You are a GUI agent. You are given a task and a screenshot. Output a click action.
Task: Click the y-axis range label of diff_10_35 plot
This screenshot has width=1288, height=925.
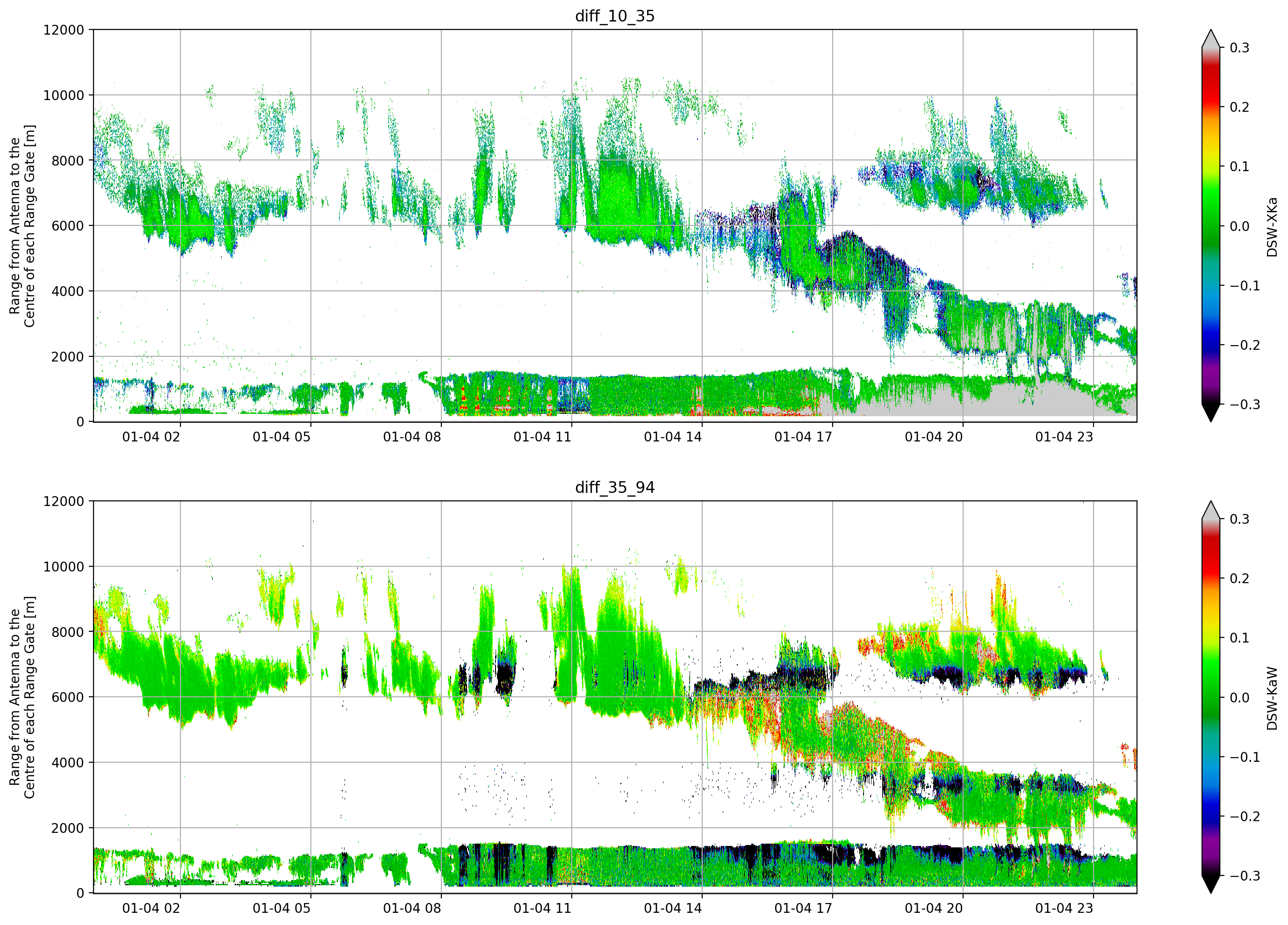click(x=22, y=226)
